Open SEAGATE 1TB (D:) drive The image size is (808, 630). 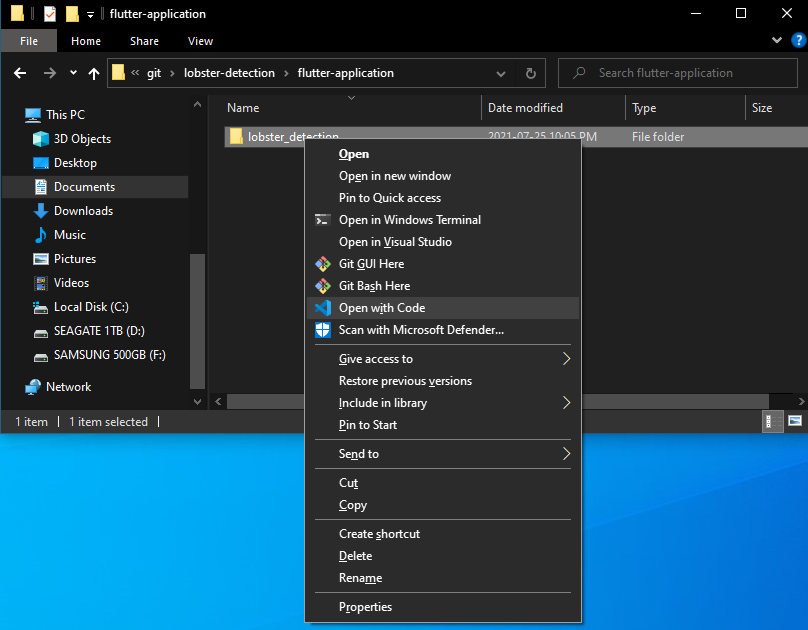tap(99, 331)
